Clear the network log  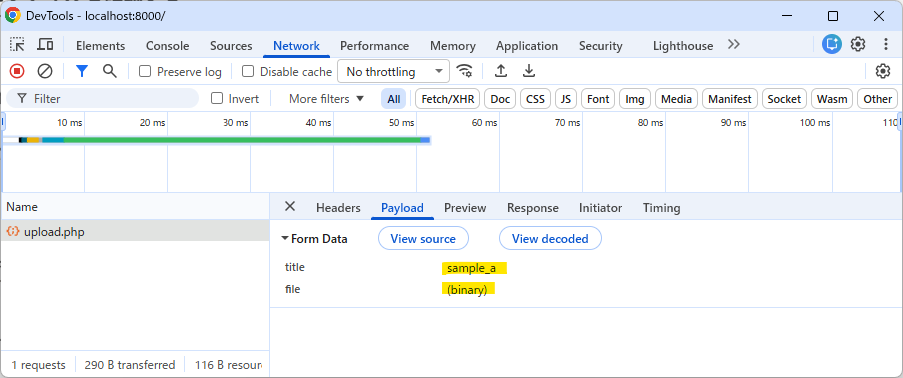[45, 71]
